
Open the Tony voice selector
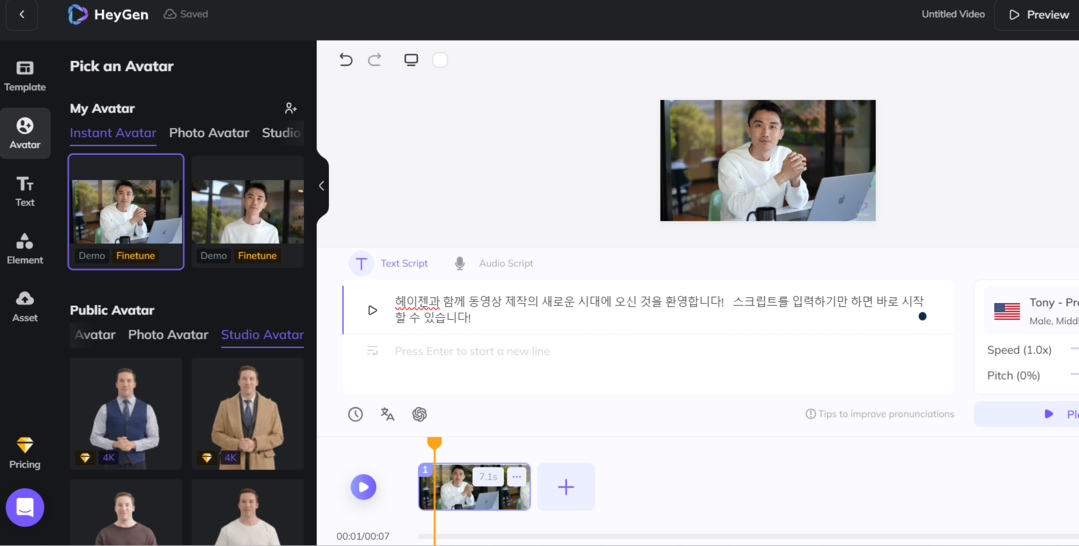(1032, 311)
